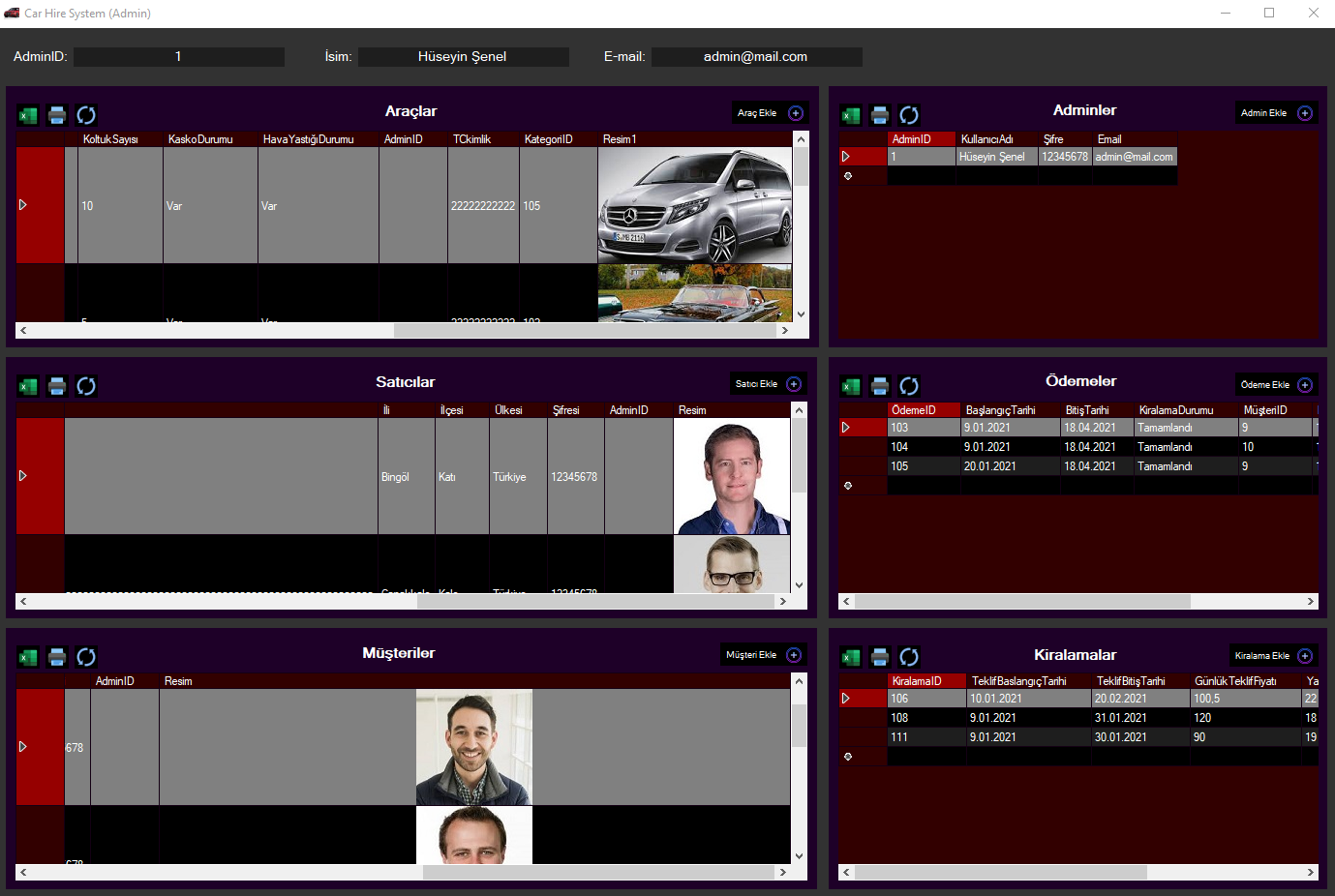The height and width of the screenshot is (896, 1335).
Task: Sort Ödemeler by ÖdemeID column header
Action: [924, 410]
